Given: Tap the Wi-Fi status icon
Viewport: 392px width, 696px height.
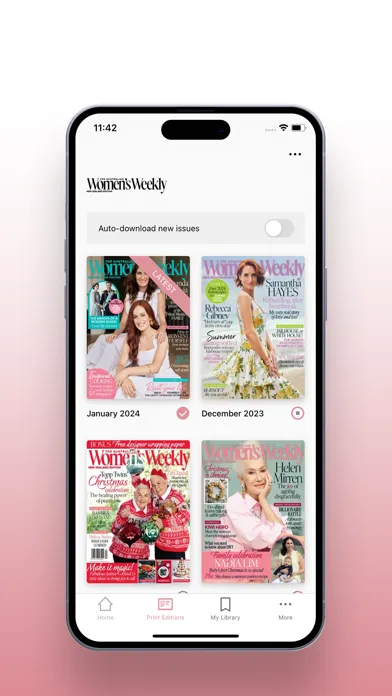Looking at the screenshot, I should pos(283,128).
